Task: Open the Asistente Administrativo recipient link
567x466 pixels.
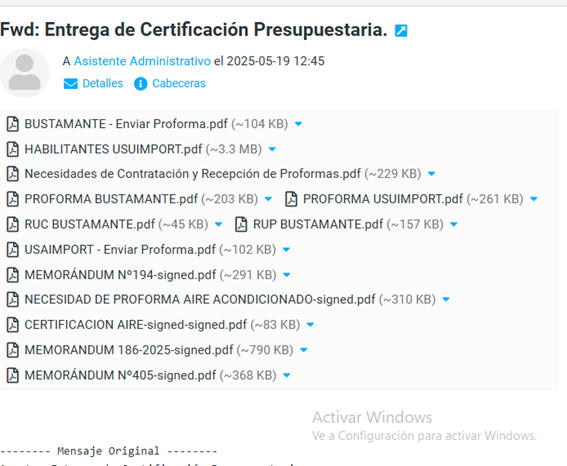Action: pos(142,61)
